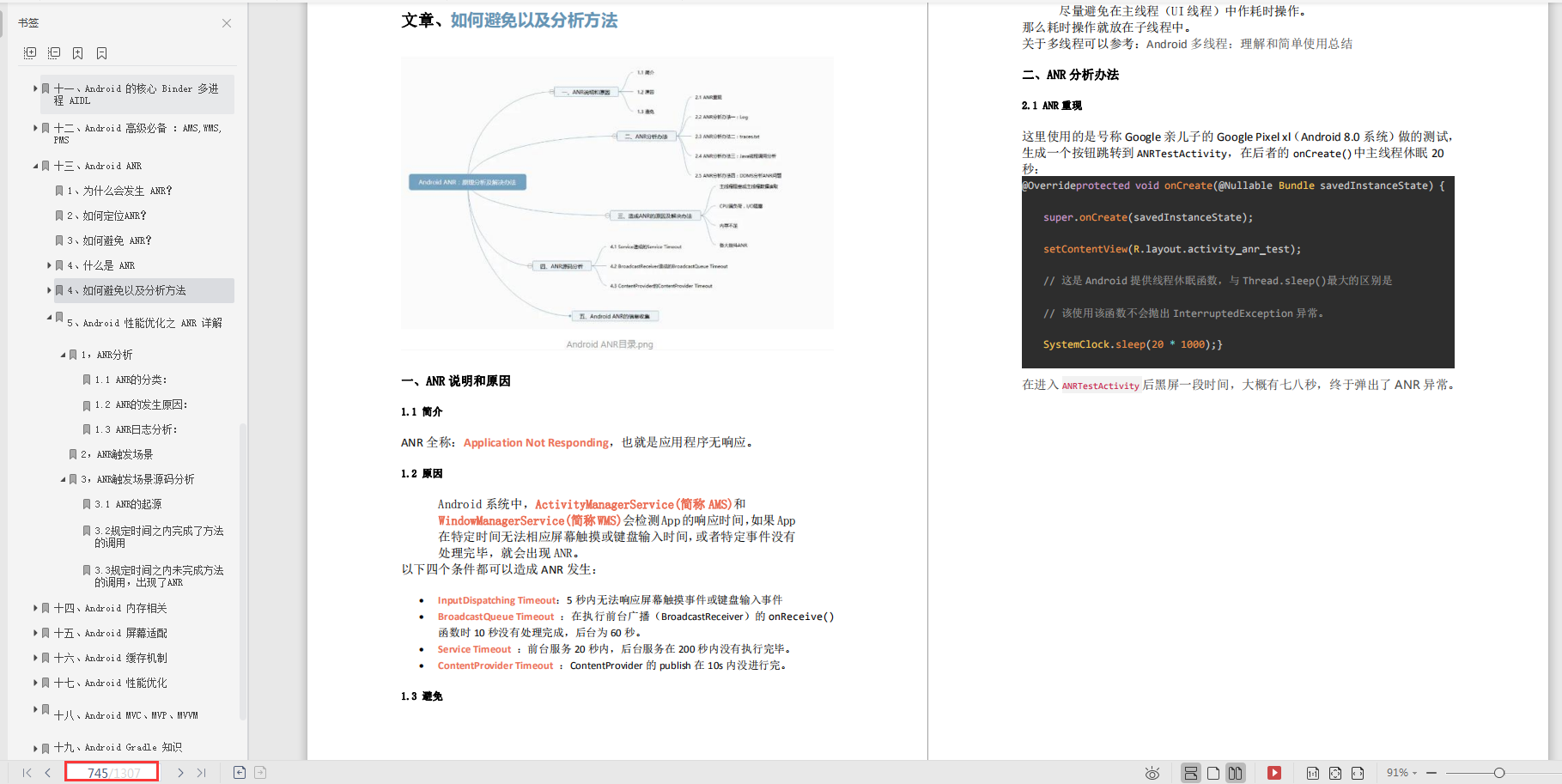
Task: Click the zoom out minus button
Action: coord(1431,773)
